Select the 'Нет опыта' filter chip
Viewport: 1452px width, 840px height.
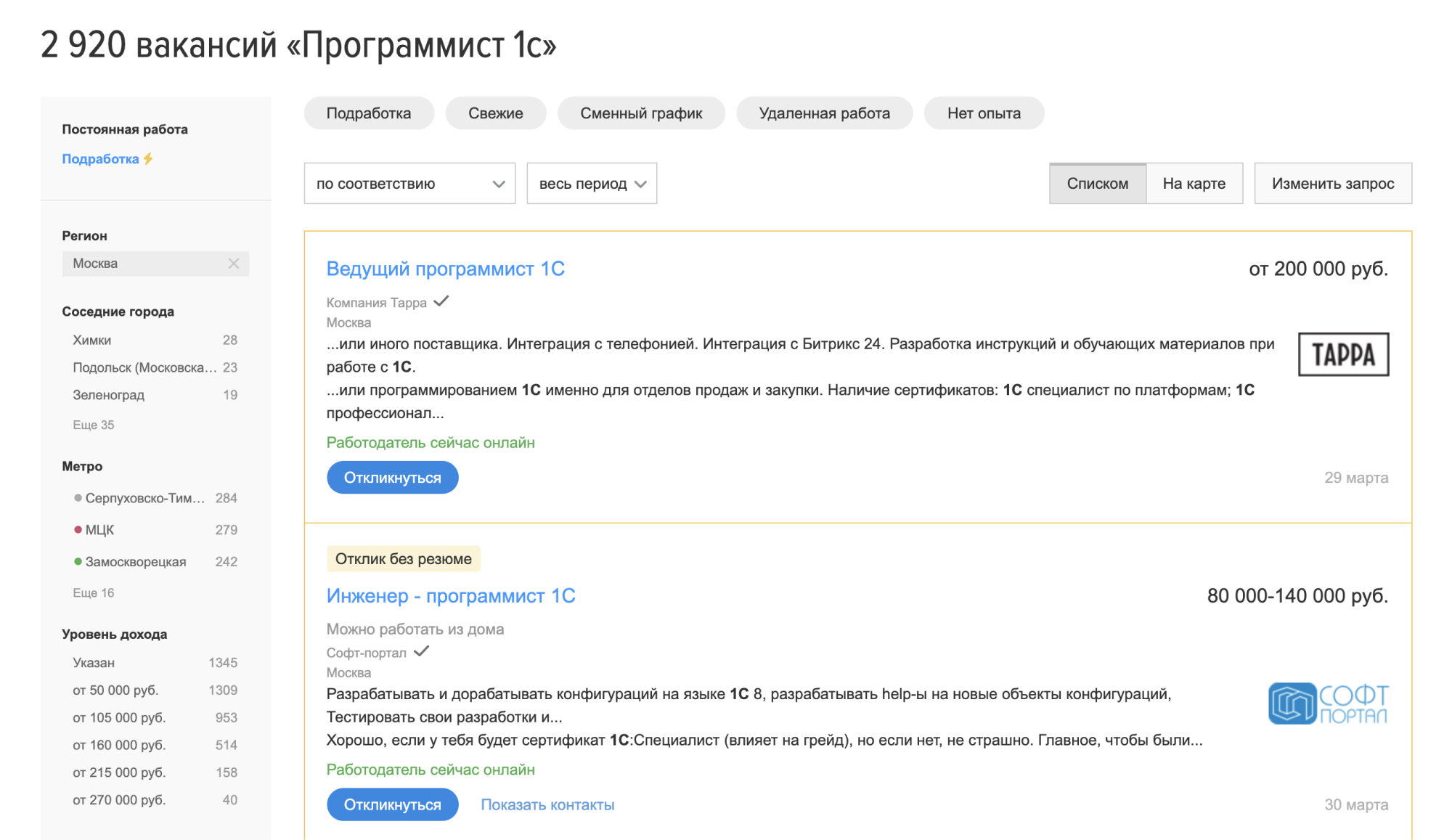(x=984, y=113)
